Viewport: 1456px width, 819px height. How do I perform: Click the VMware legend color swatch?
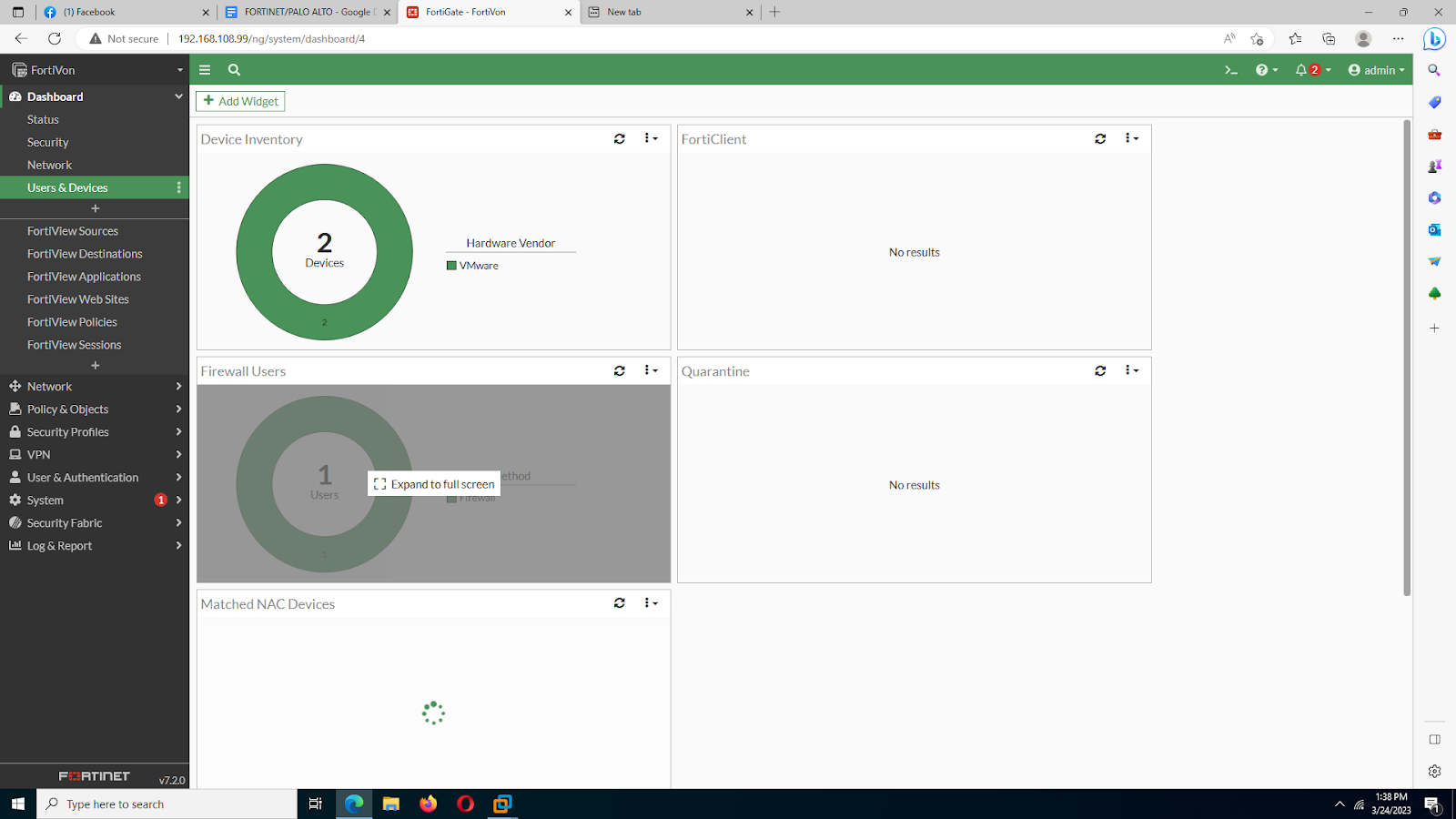pos(451,266)
